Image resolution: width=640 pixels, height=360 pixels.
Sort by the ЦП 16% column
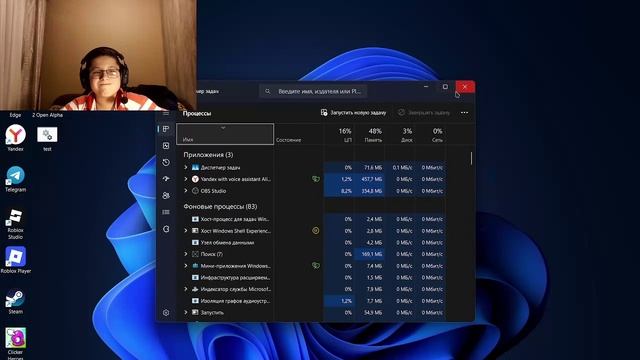point(339,134)
